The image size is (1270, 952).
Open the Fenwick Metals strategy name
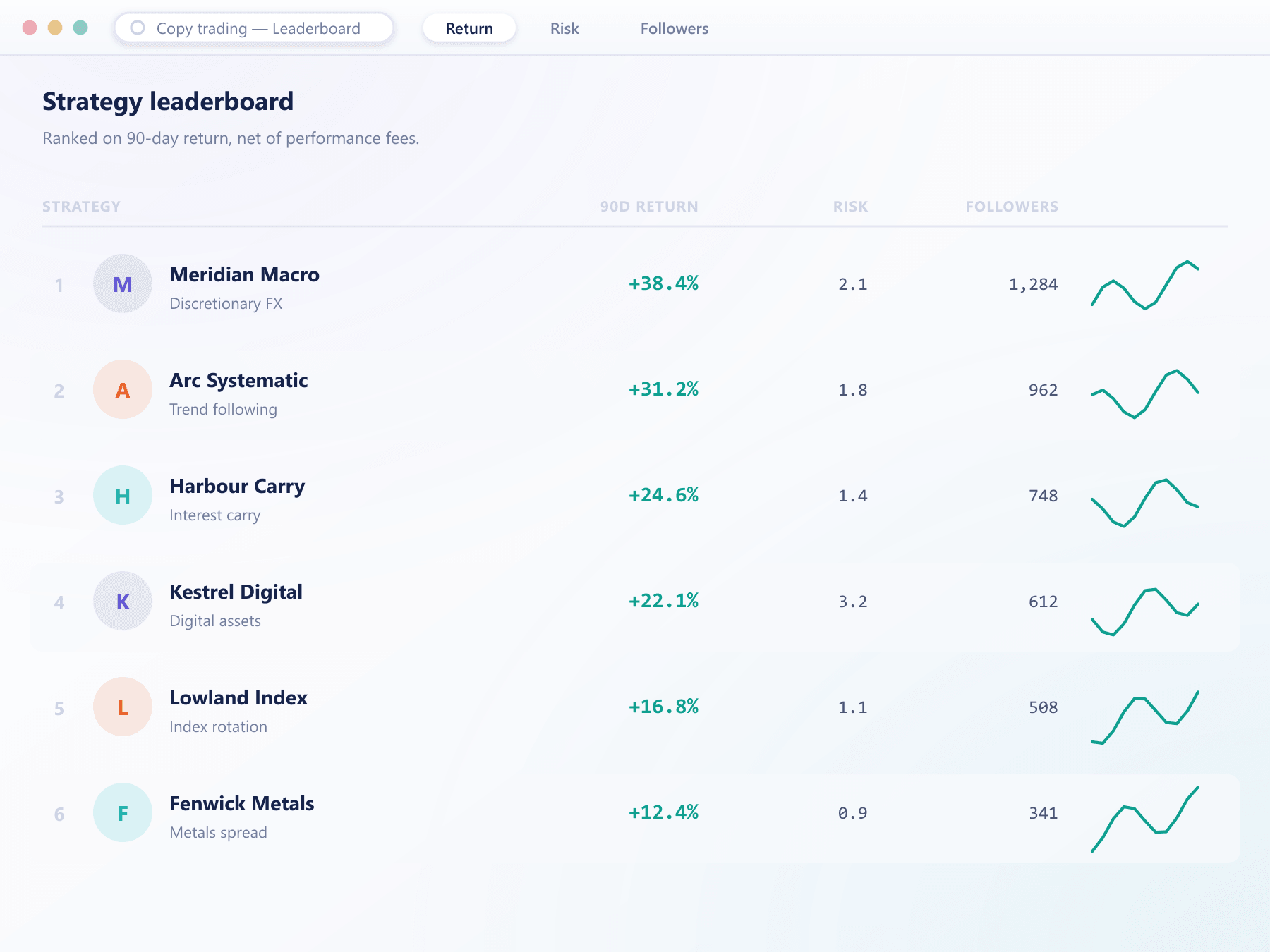[242, 803]
